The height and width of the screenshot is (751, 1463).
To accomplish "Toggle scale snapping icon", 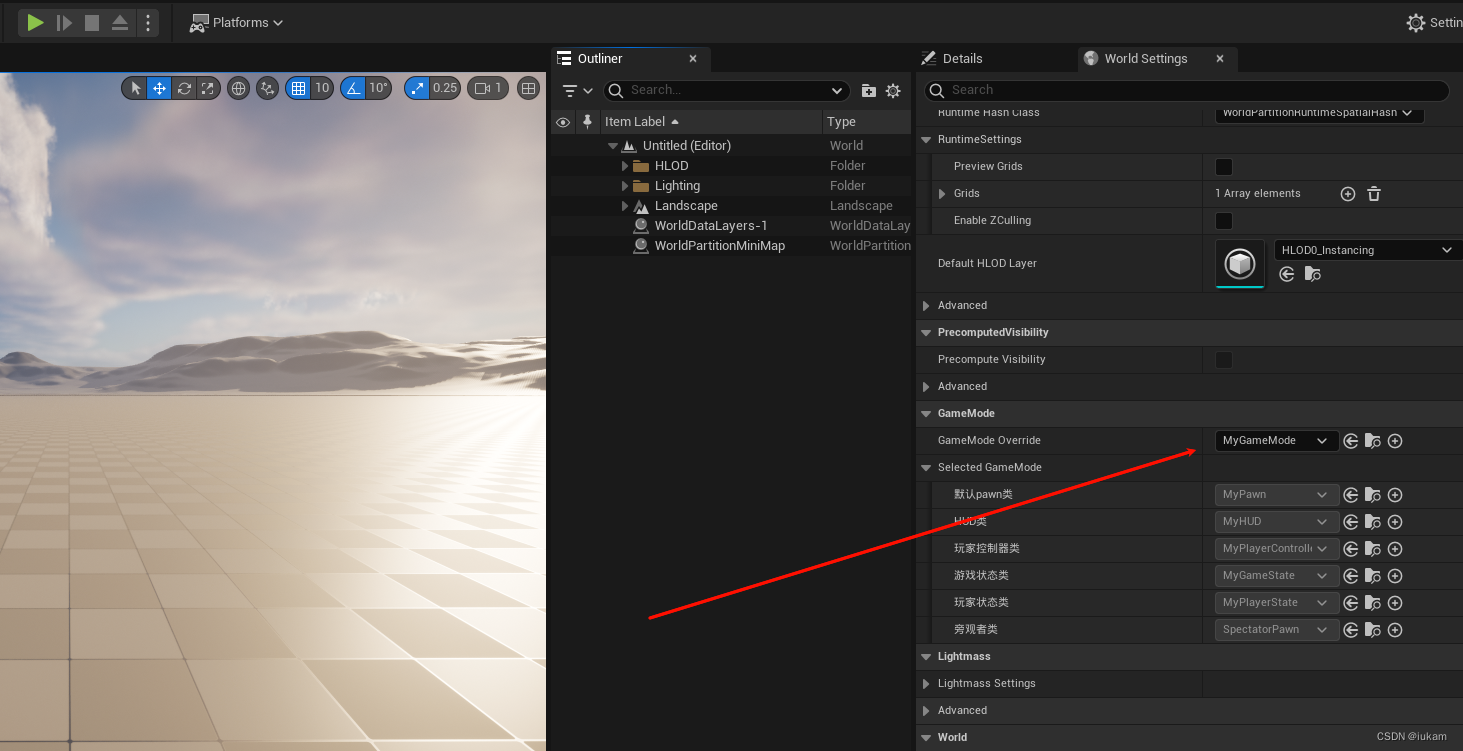I will click(417, 88).
